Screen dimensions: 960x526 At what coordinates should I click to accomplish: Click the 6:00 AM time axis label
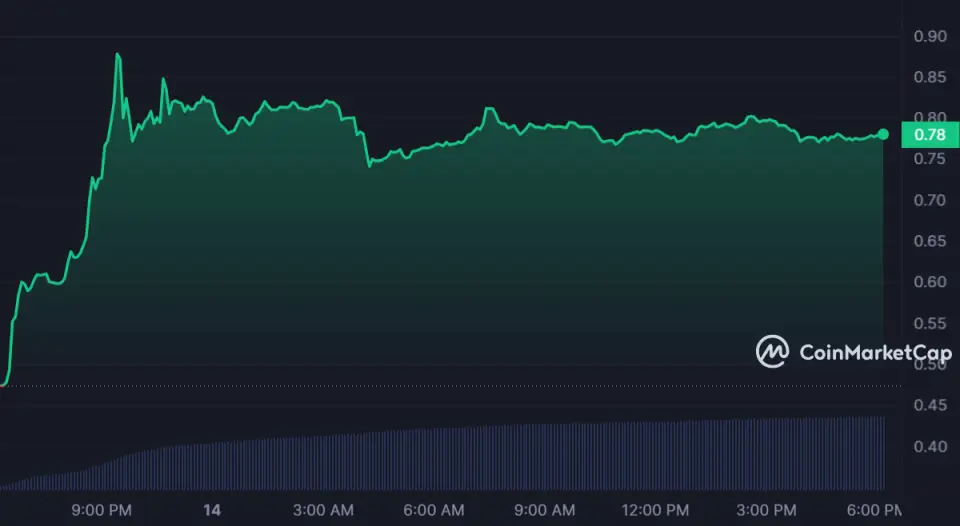[x=434, y=510]
